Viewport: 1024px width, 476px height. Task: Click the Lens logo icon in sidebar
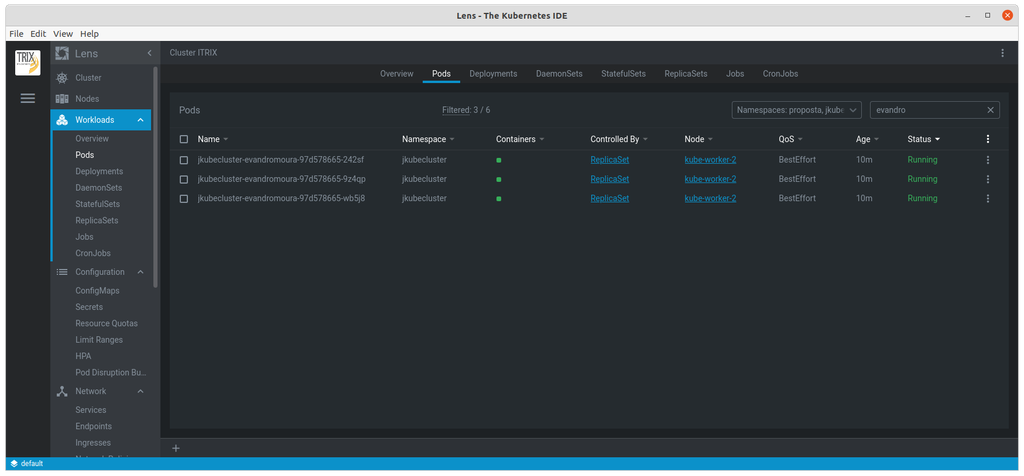[x=62, y=54]
